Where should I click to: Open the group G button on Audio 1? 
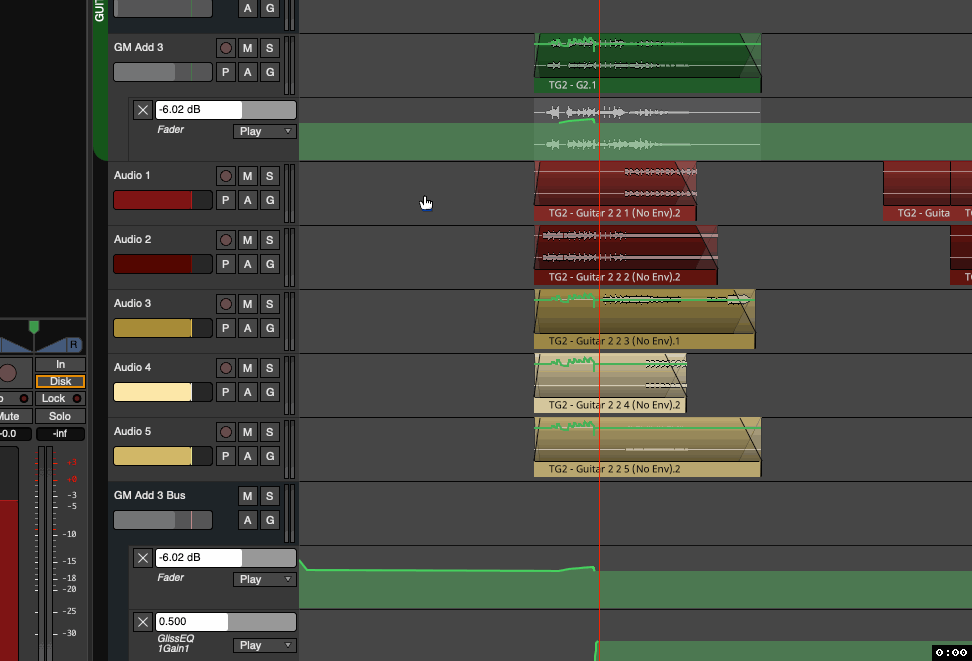[x=269, y=200]
